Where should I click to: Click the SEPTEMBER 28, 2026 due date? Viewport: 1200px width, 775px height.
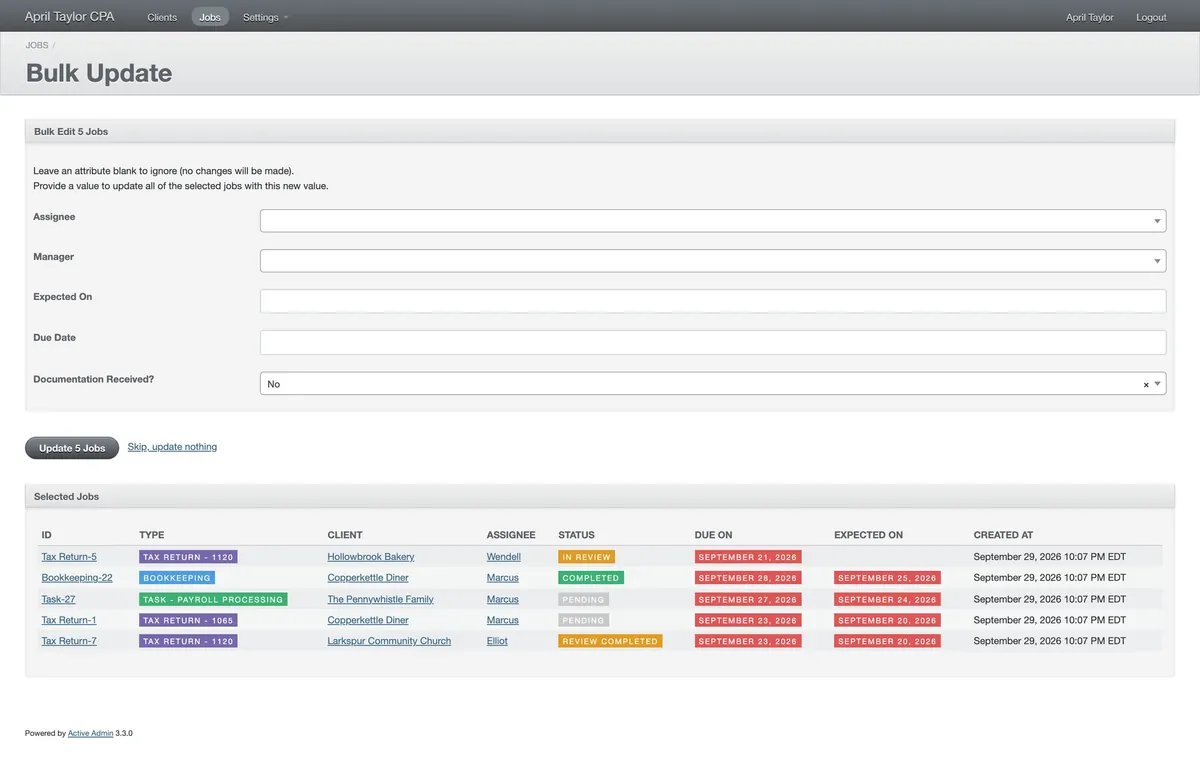[748, 578]
